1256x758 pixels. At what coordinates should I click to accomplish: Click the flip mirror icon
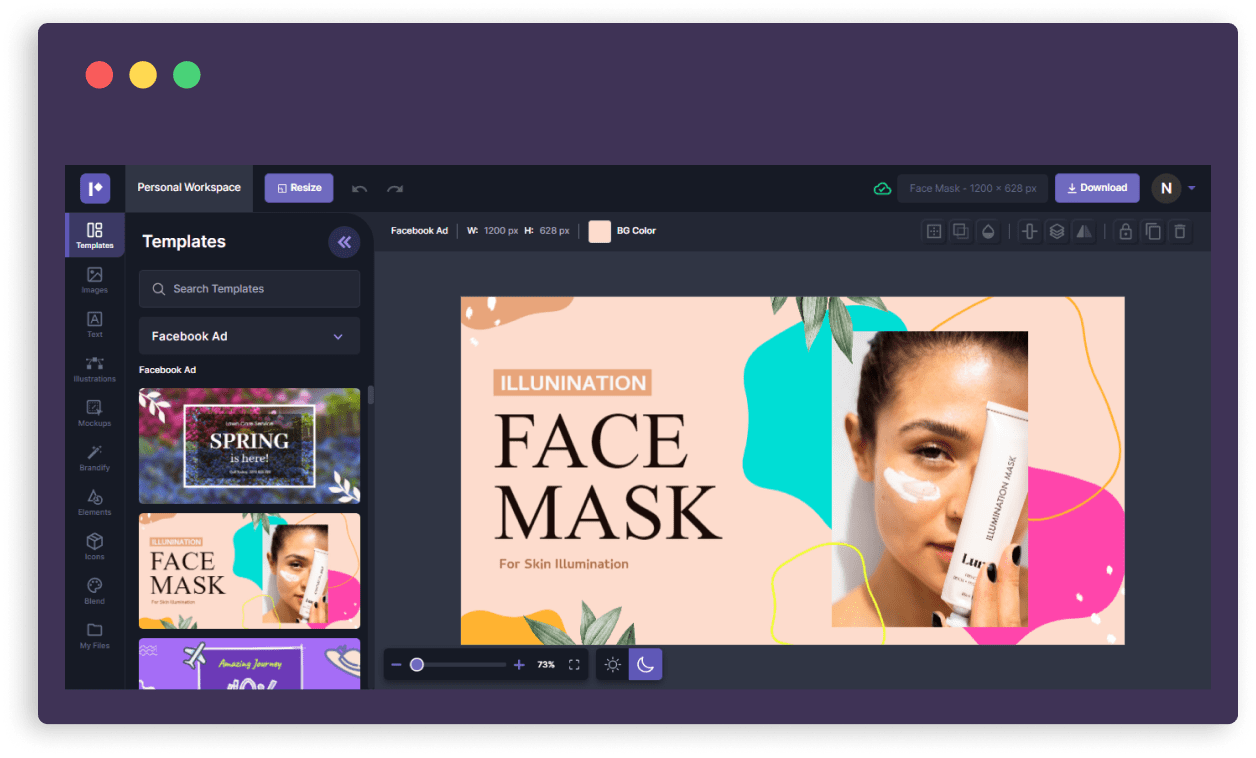tap(1083, 231)
